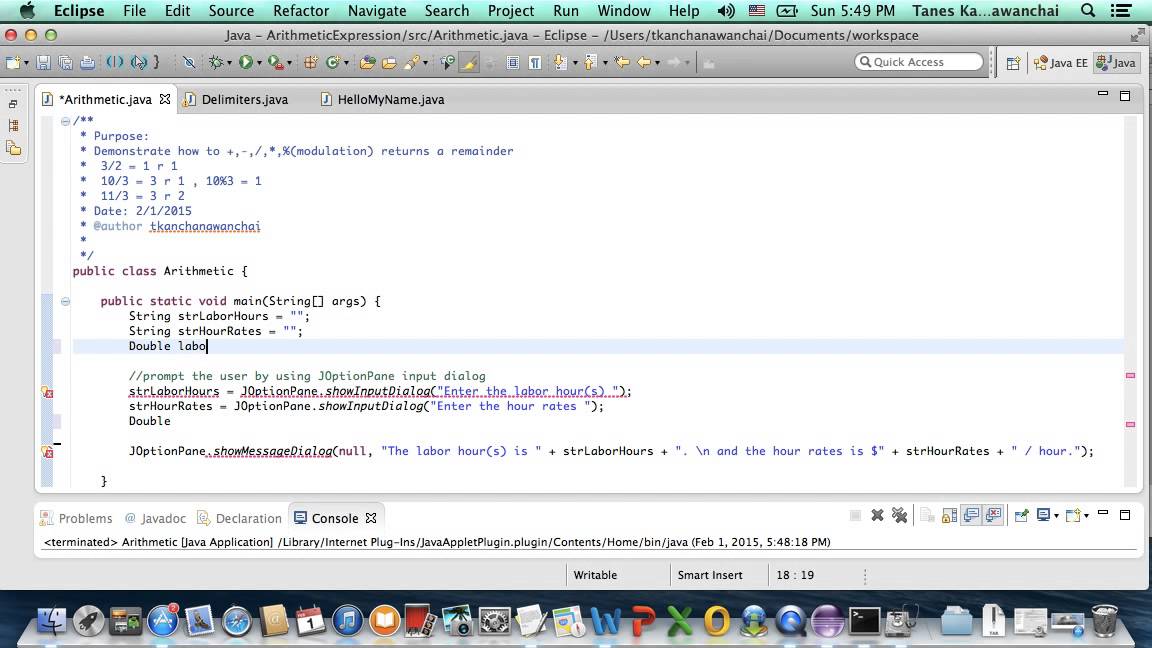Click the Debug bug icon
1152x648 pixels.
click(x=215, y=63)
